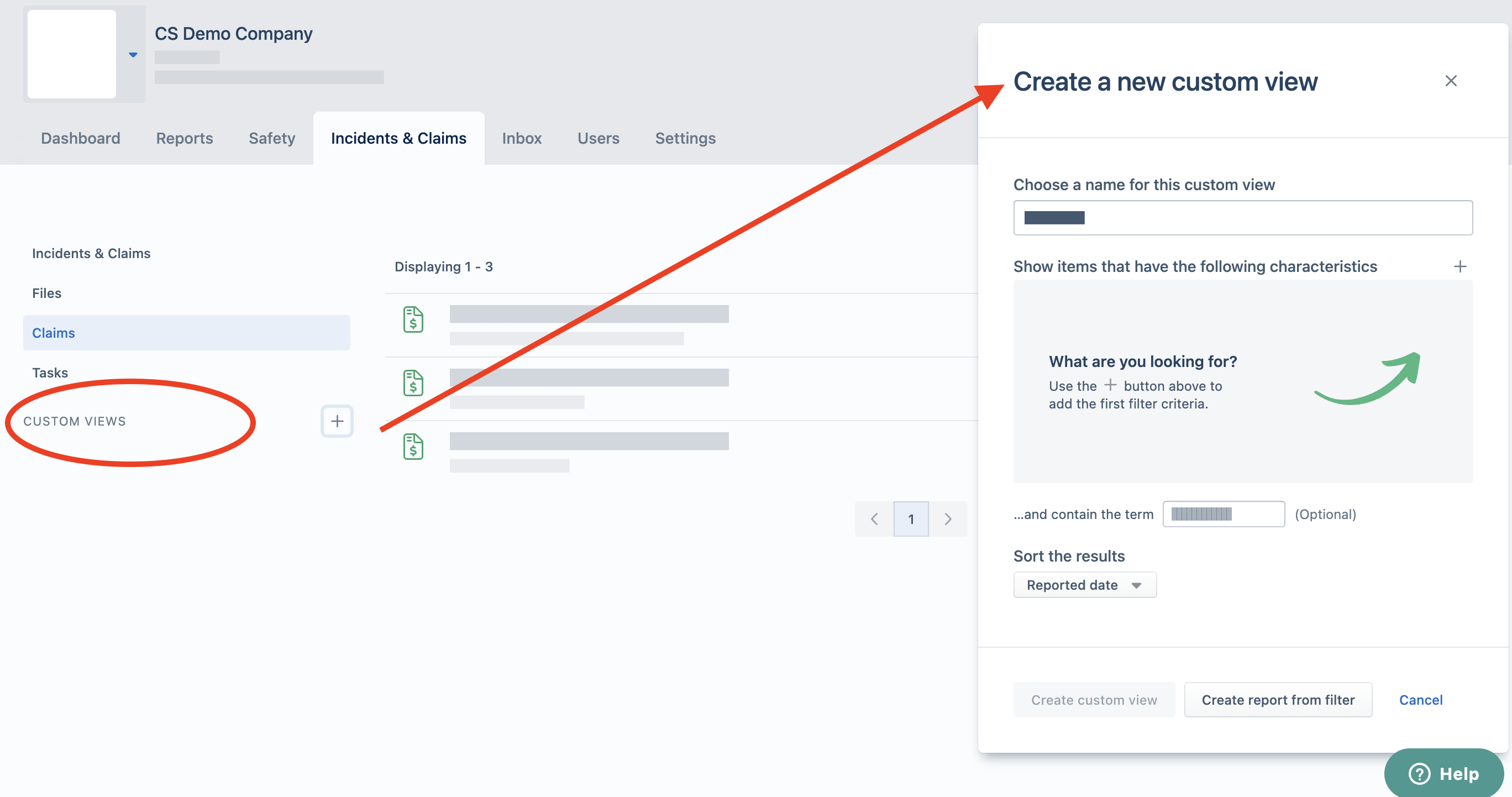Viewport: 1512px width, 797px height.
Task: Click the optional contain the term field
Action: click(1224, 513)
